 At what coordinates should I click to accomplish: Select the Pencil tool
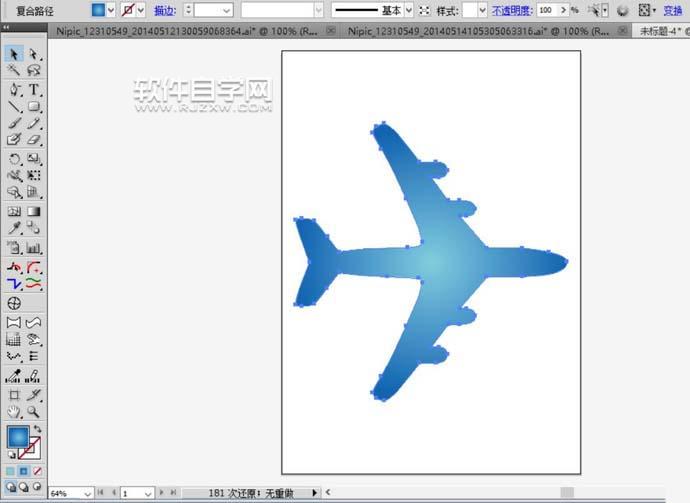(x=33, y=123)
